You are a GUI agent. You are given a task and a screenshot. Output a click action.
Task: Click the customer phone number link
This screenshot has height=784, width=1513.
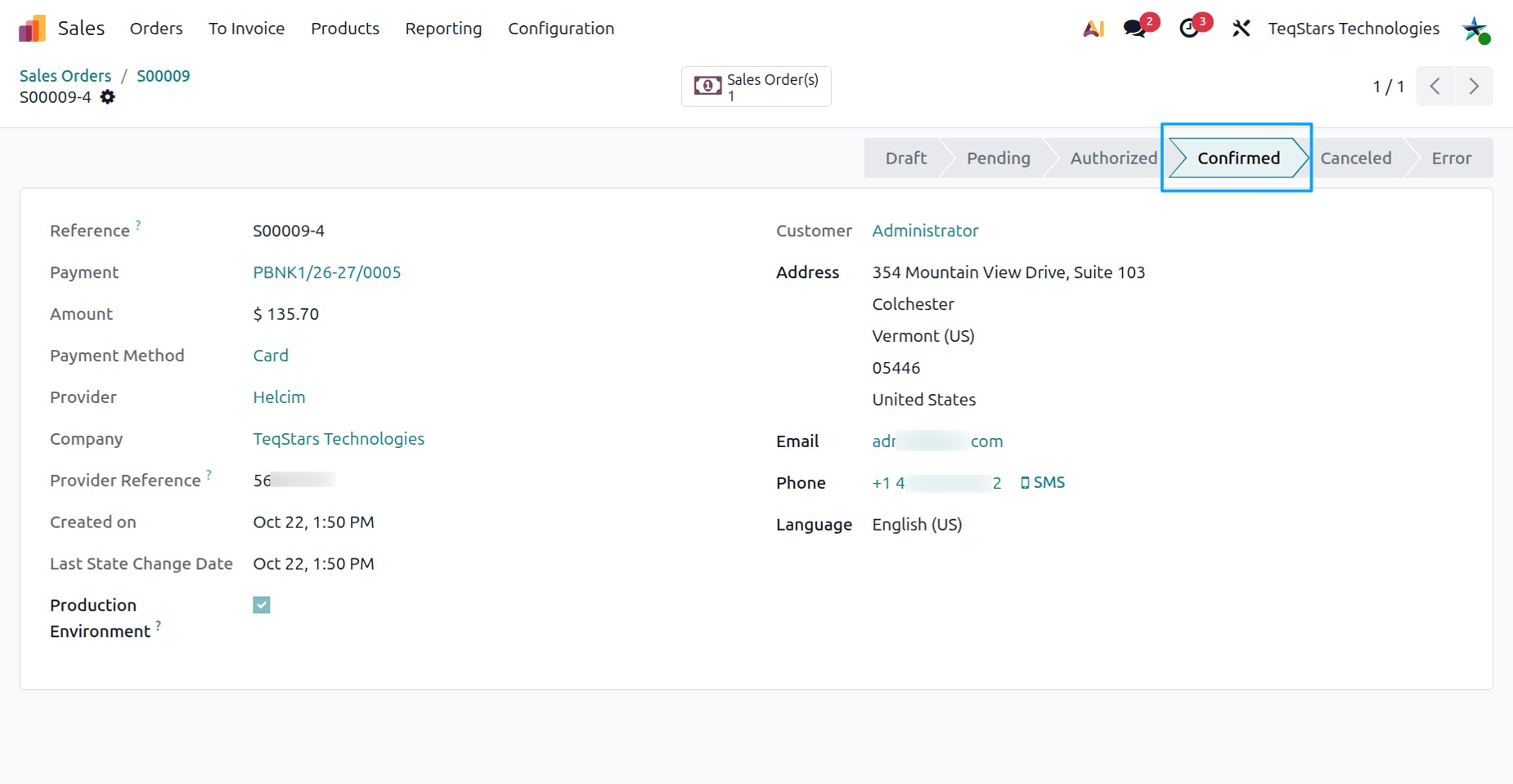[x=936, y=483]
